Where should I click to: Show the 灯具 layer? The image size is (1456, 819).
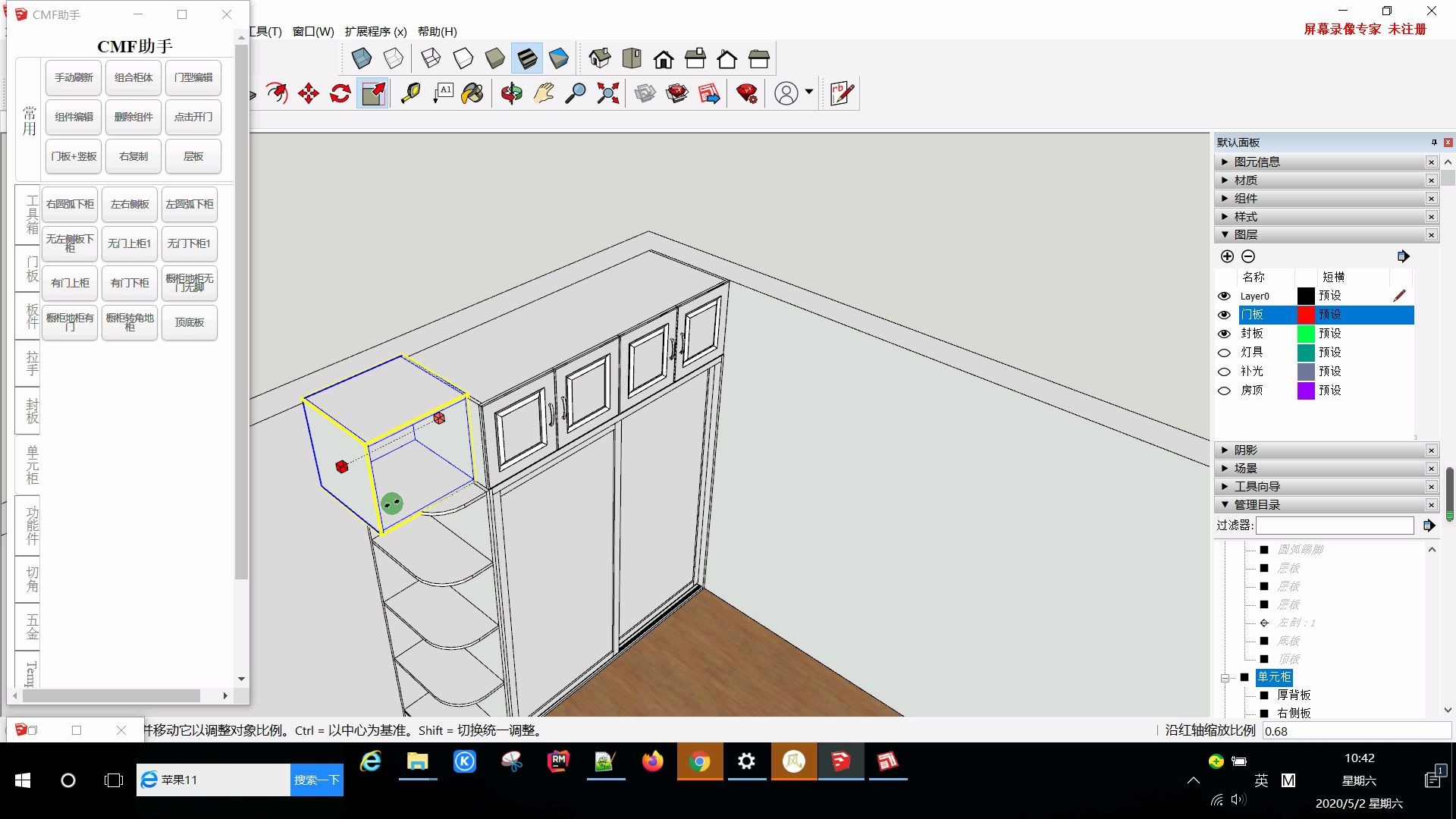pos(1224,353)
